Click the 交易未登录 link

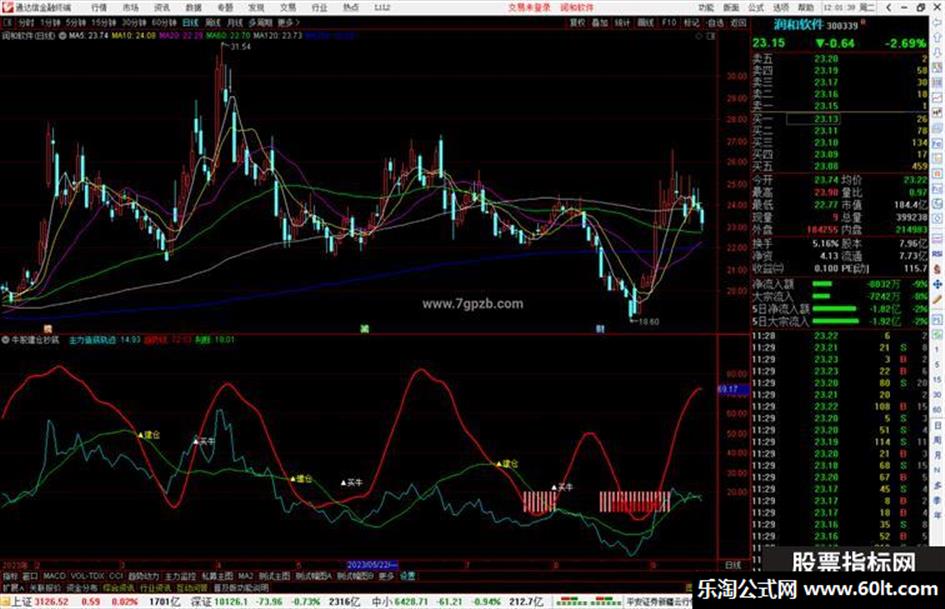529,7
